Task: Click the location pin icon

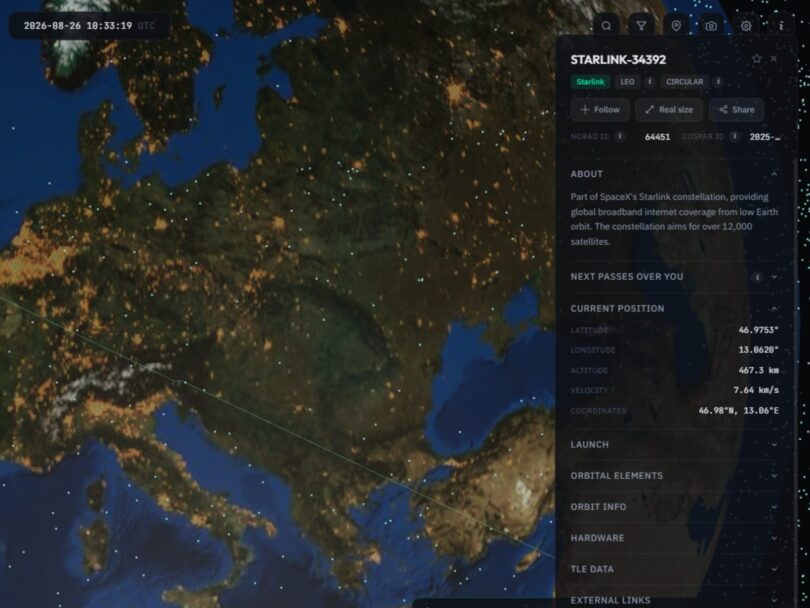Action: tap(676, 26)
